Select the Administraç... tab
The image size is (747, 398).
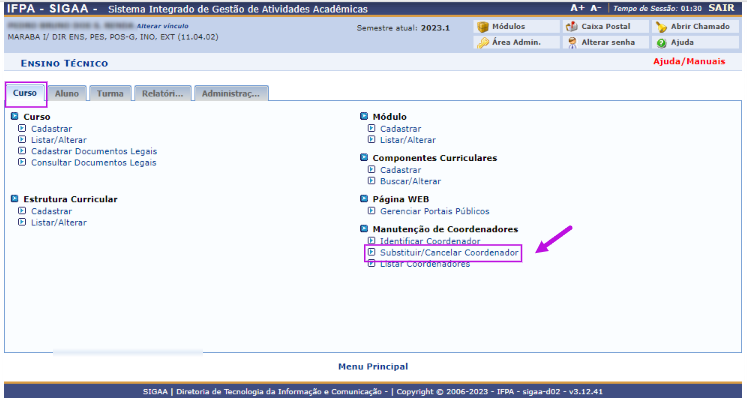point(231,93)
